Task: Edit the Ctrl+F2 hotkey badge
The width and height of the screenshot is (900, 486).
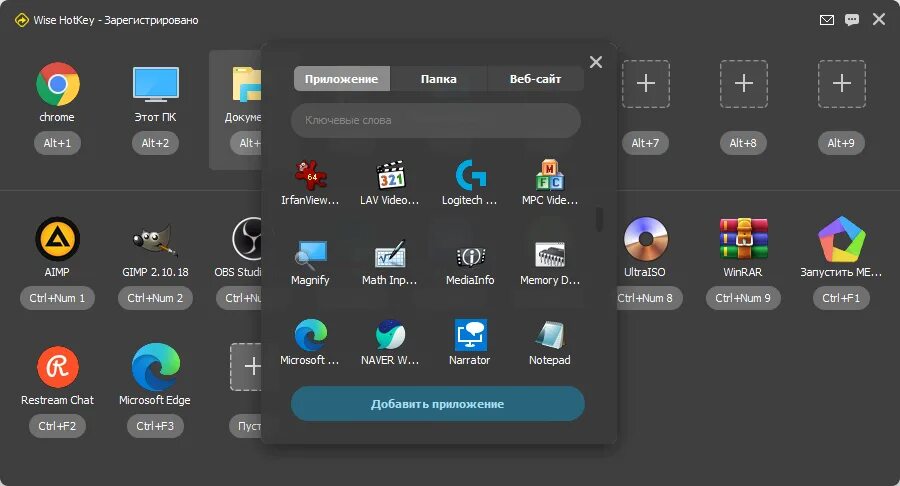Action: 57,426
